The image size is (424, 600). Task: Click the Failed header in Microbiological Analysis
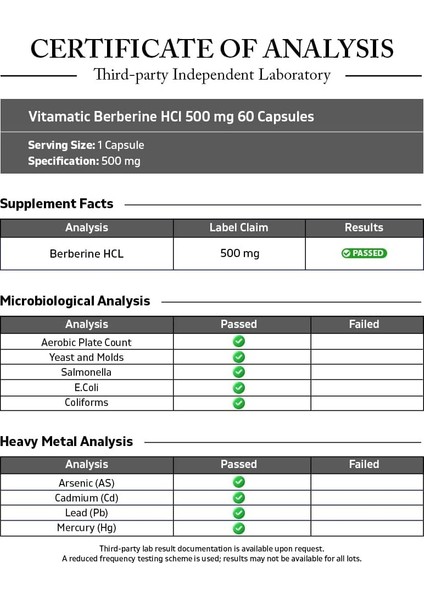(364, 324)
